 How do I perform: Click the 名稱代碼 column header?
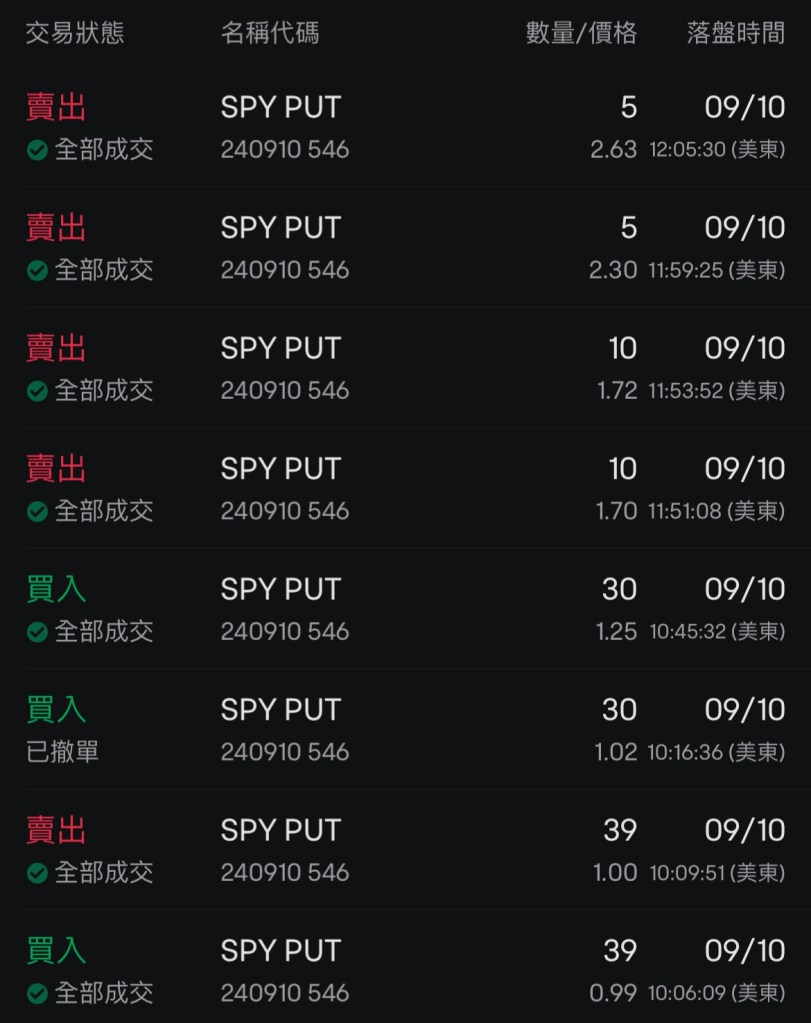tap(270, 33)
